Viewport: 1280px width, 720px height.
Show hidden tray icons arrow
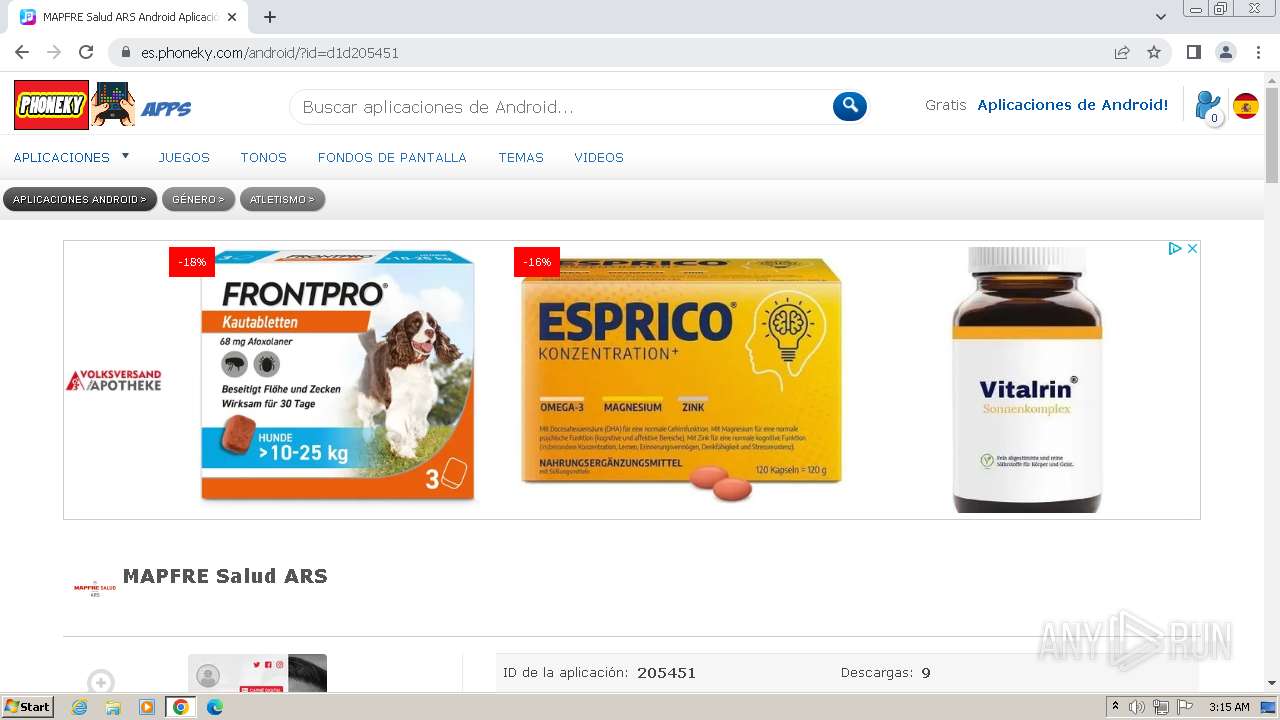click(x=1116, y=707)
